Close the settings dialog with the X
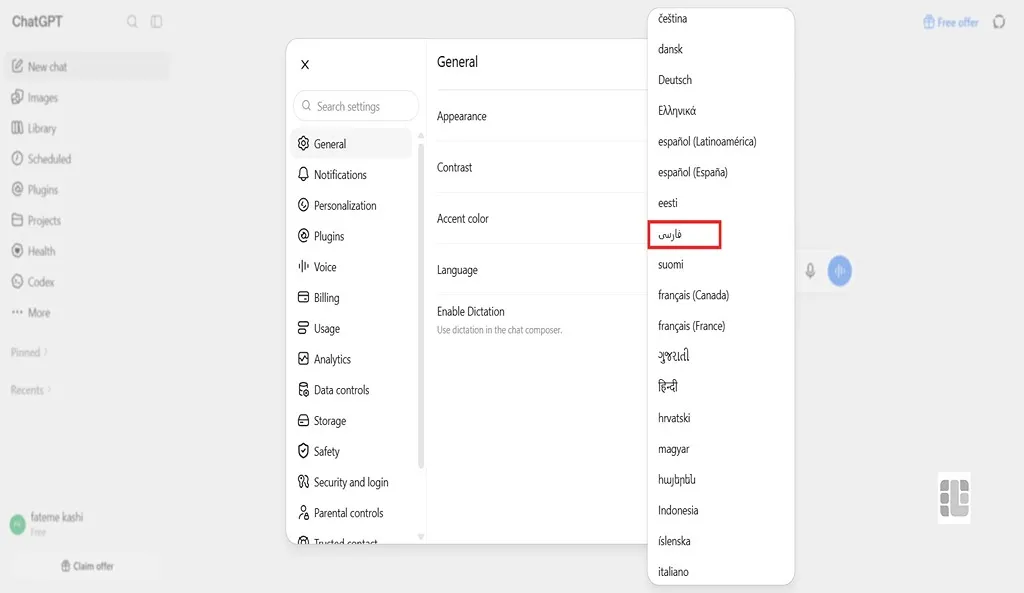 pyautogui.click(x=305, y=65)
